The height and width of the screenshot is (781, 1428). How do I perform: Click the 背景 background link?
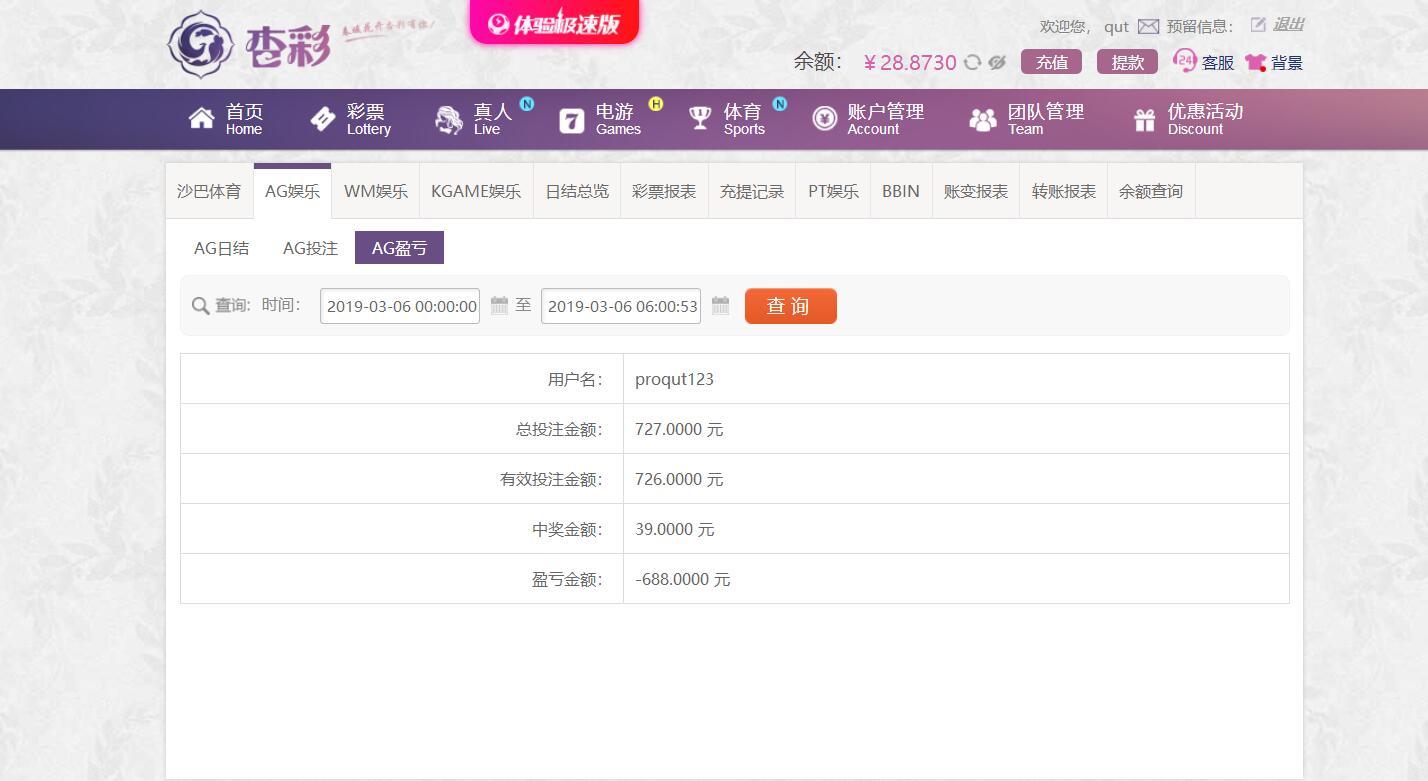pyautogui.click(x=1287, y=63)
